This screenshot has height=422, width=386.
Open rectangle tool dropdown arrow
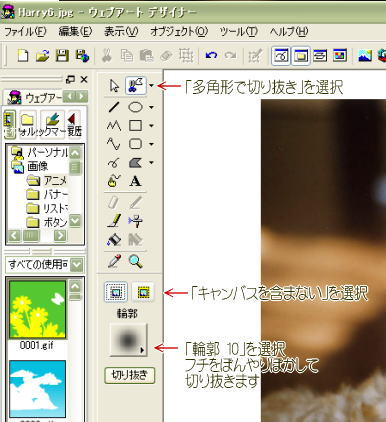[152, 126]
